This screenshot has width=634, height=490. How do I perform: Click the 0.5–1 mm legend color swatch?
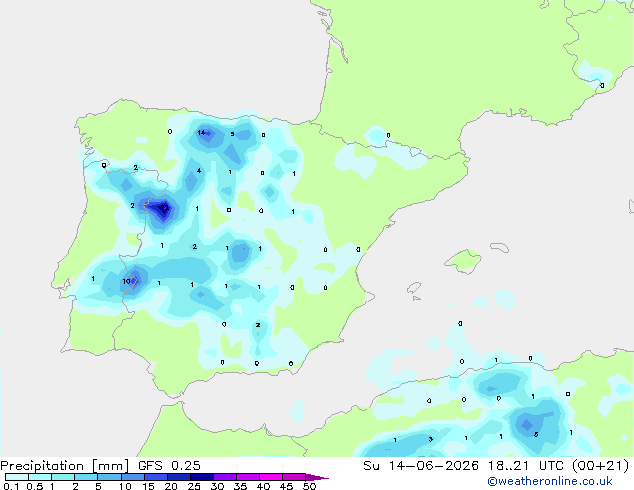pos(40,477)
